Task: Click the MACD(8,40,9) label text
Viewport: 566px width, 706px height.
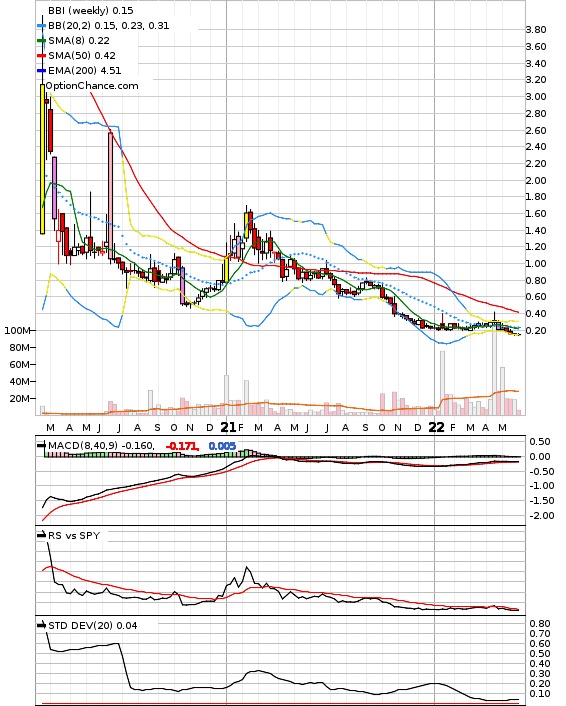Action: [x=83, y=445]
